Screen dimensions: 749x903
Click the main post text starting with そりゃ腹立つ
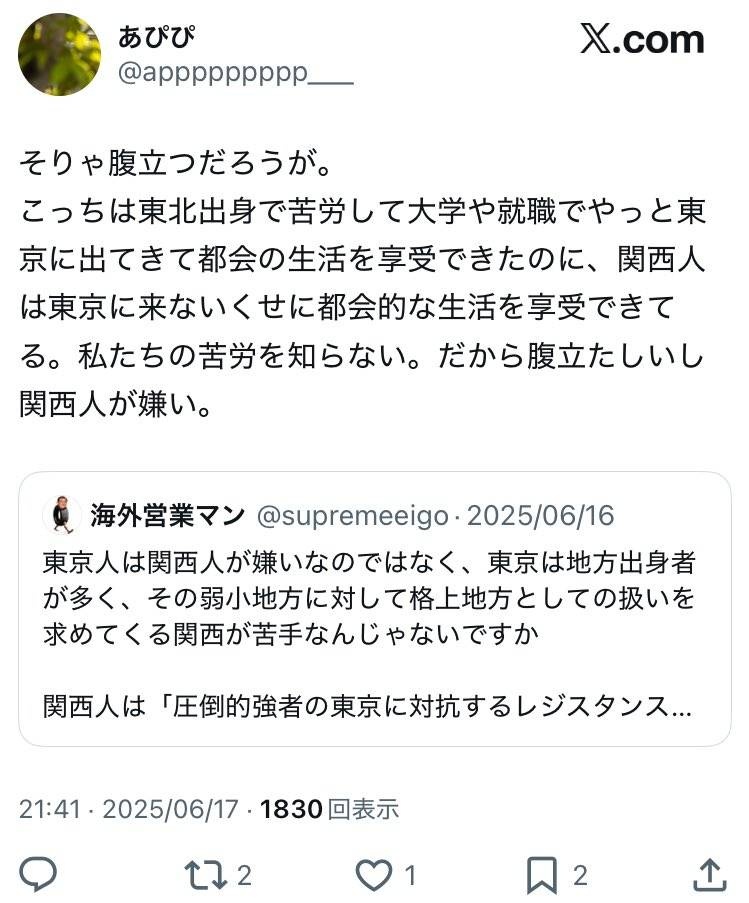(362, 283)
